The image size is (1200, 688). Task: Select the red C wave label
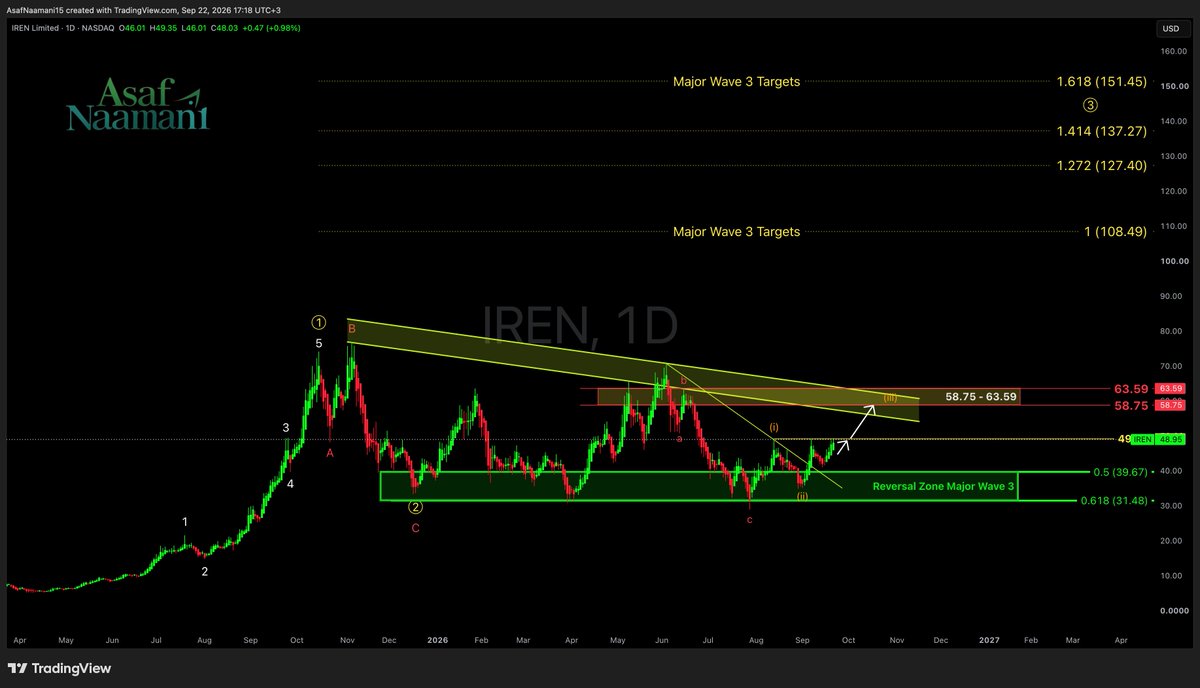[415, 528]
